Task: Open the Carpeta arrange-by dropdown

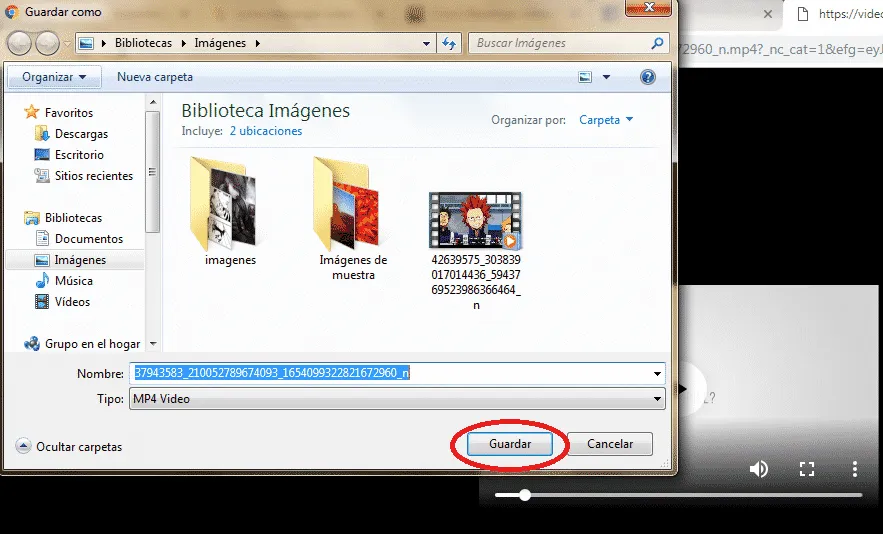Action: coord(606,120)
